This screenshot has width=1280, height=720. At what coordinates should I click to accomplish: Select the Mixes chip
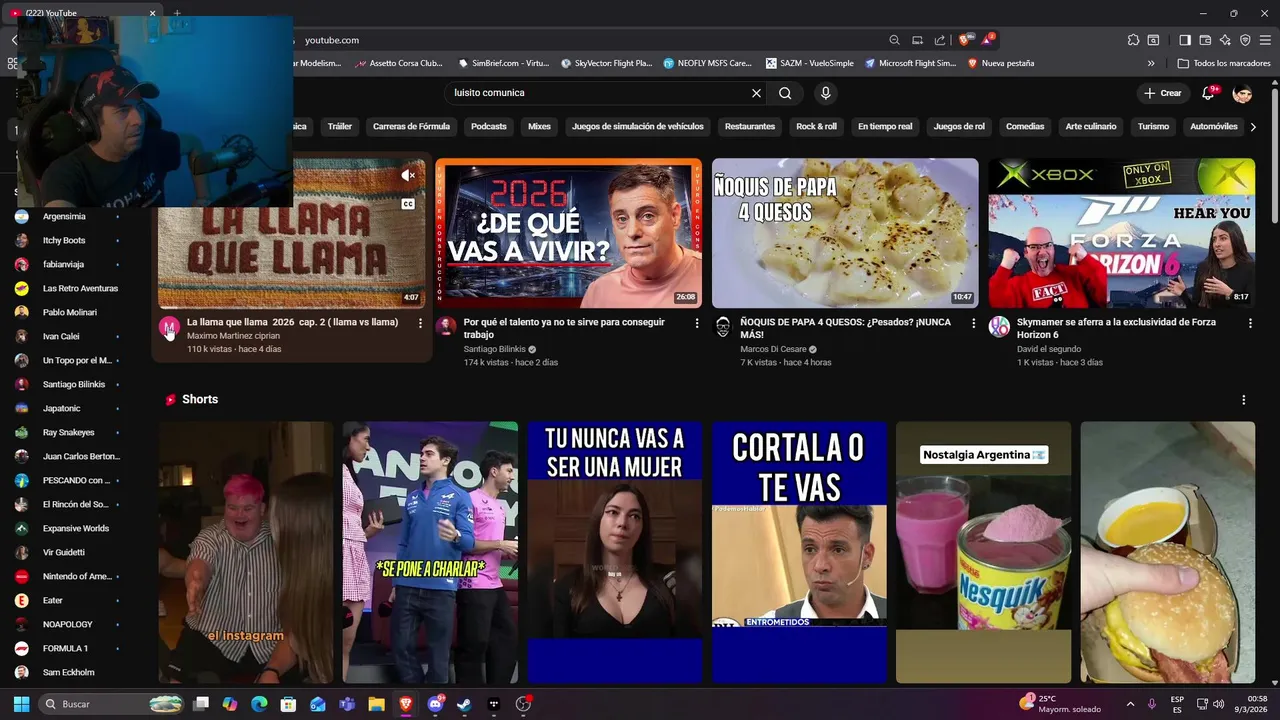539,127
